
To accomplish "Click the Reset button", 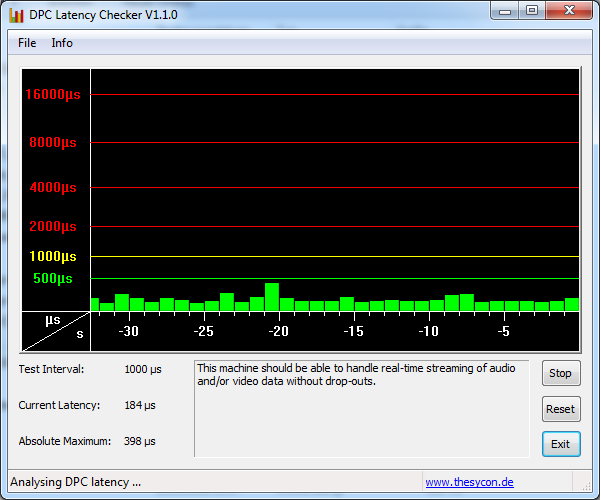I will pyautogui.click(x=561, y=409).
